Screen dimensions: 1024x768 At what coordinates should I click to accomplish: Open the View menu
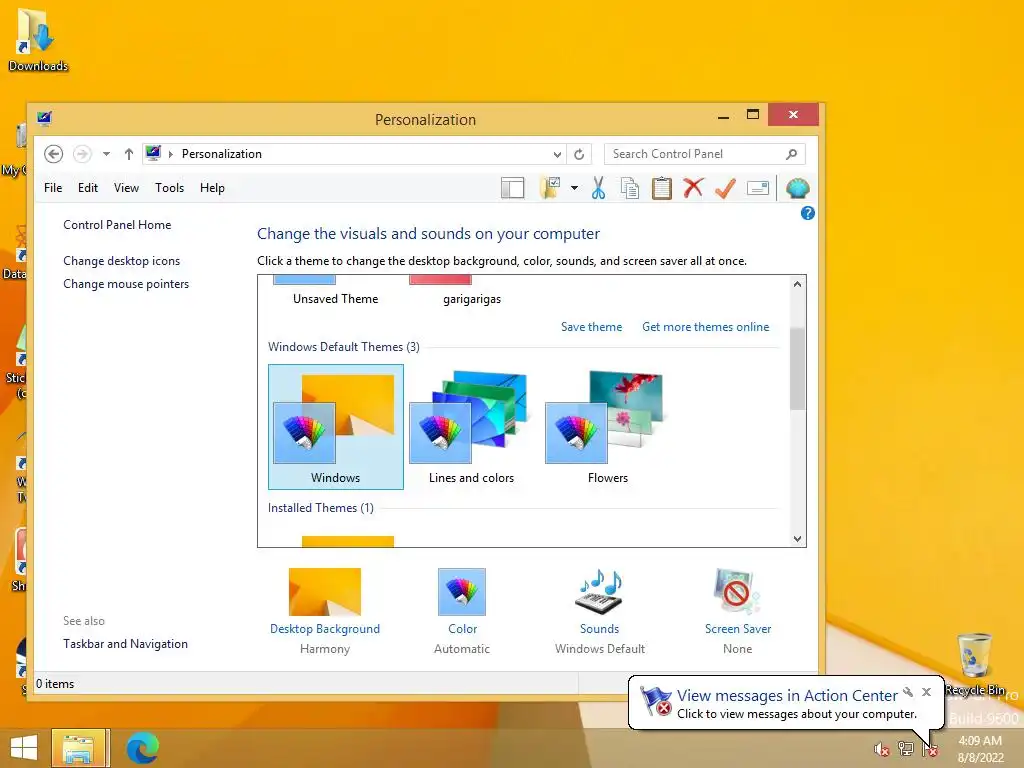click(x=126, y=188)
